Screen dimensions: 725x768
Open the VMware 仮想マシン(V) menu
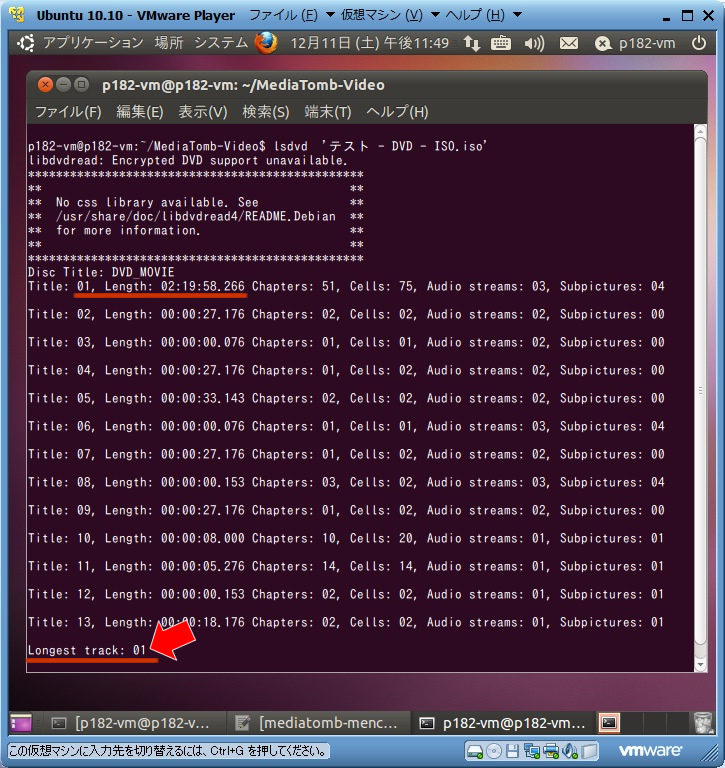click(382, 15)
